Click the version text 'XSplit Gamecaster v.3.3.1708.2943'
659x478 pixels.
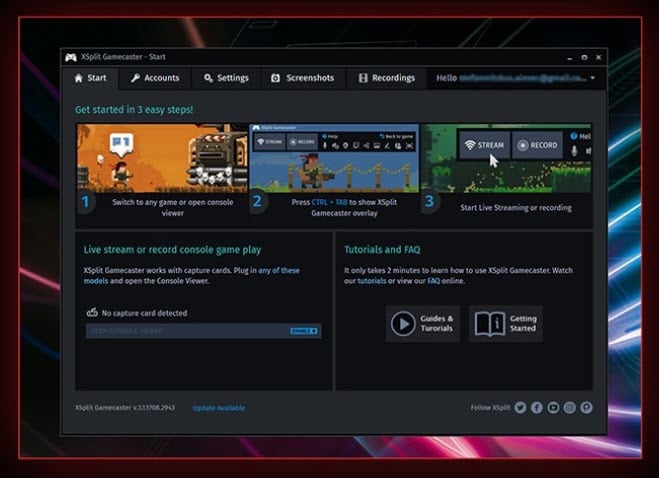pos(125,407)
